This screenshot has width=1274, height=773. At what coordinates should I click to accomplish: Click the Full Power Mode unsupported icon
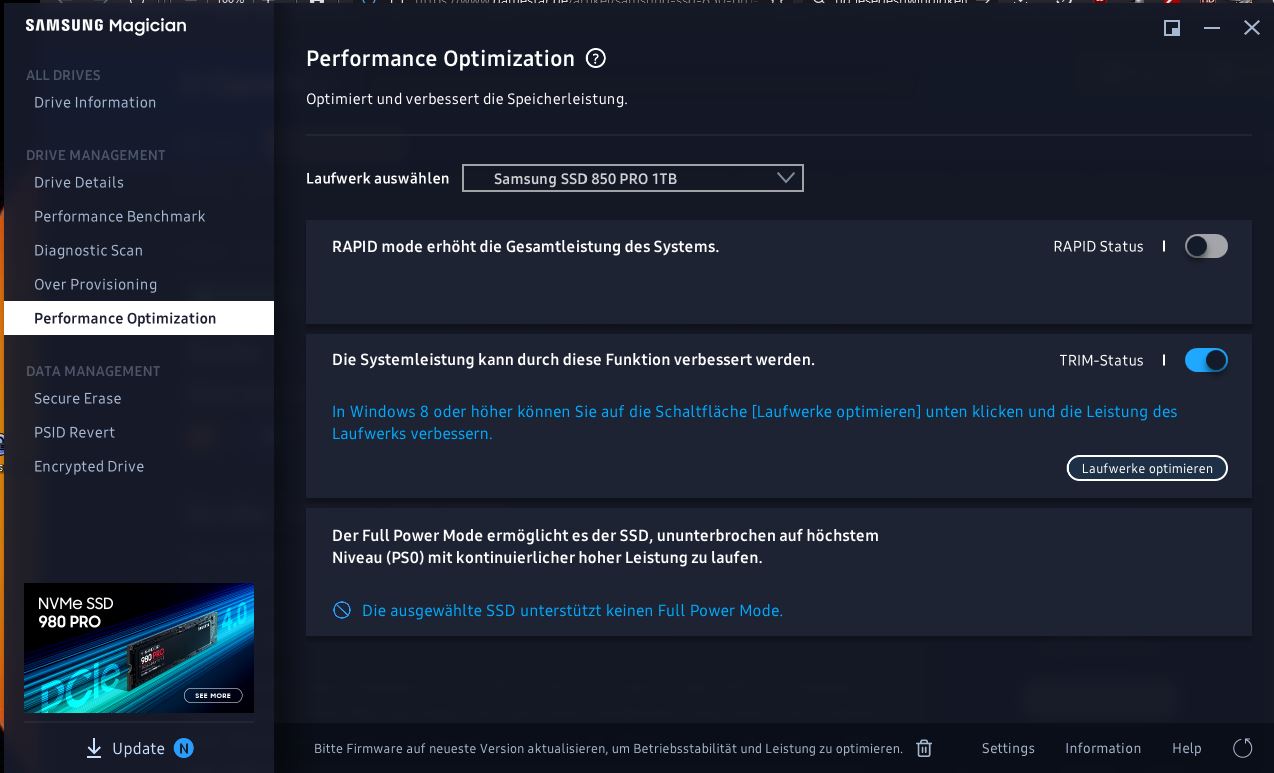342,610
